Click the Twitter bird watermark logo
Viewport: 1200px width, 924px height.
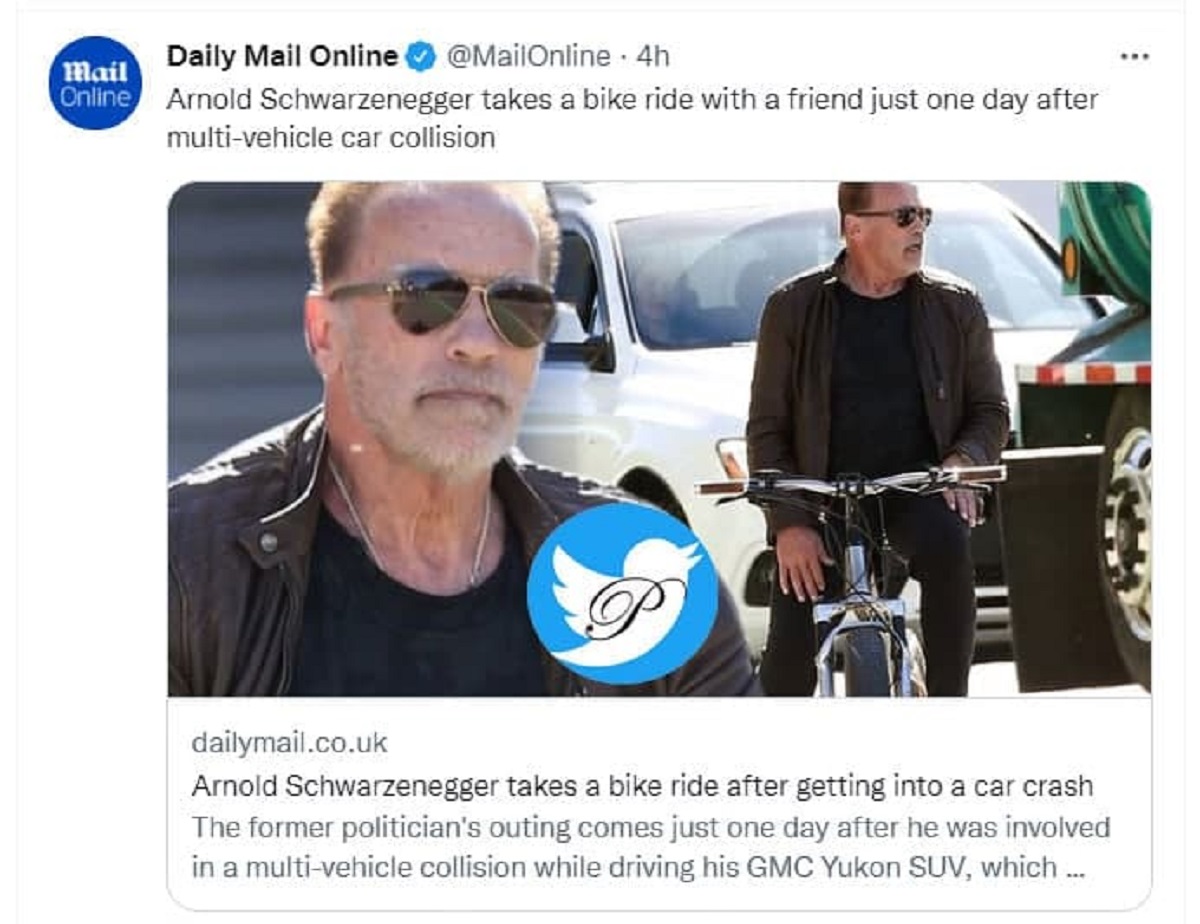tap(622, 593)
